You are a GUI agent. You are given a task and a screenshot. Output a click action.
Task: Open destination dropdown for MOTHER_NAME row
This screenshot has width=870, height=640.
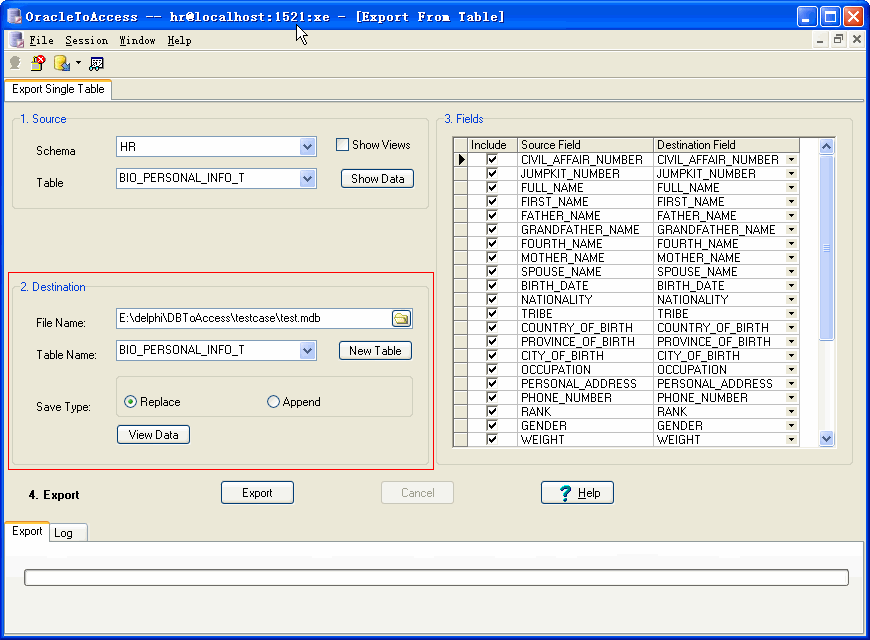pyautogui.click(x=792, y=258)
